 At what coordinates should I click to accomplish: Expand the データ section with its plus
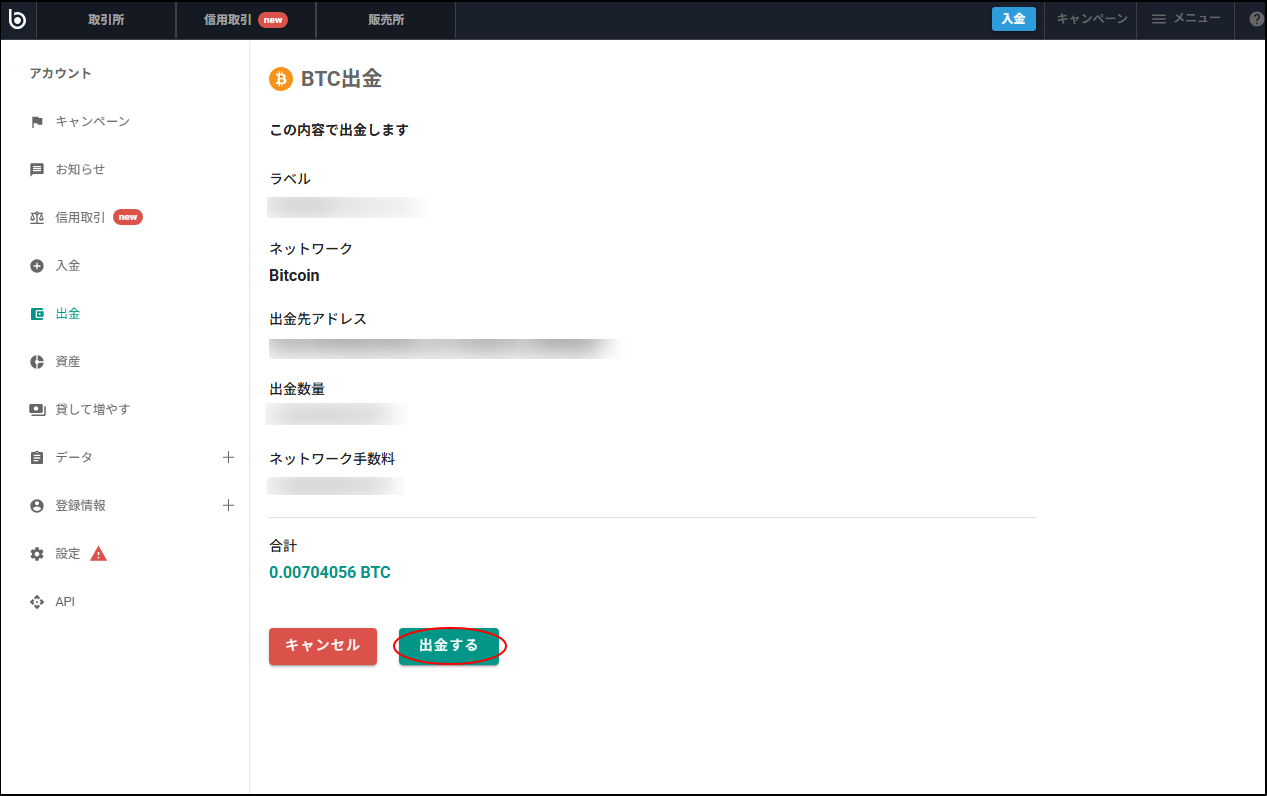229,457
